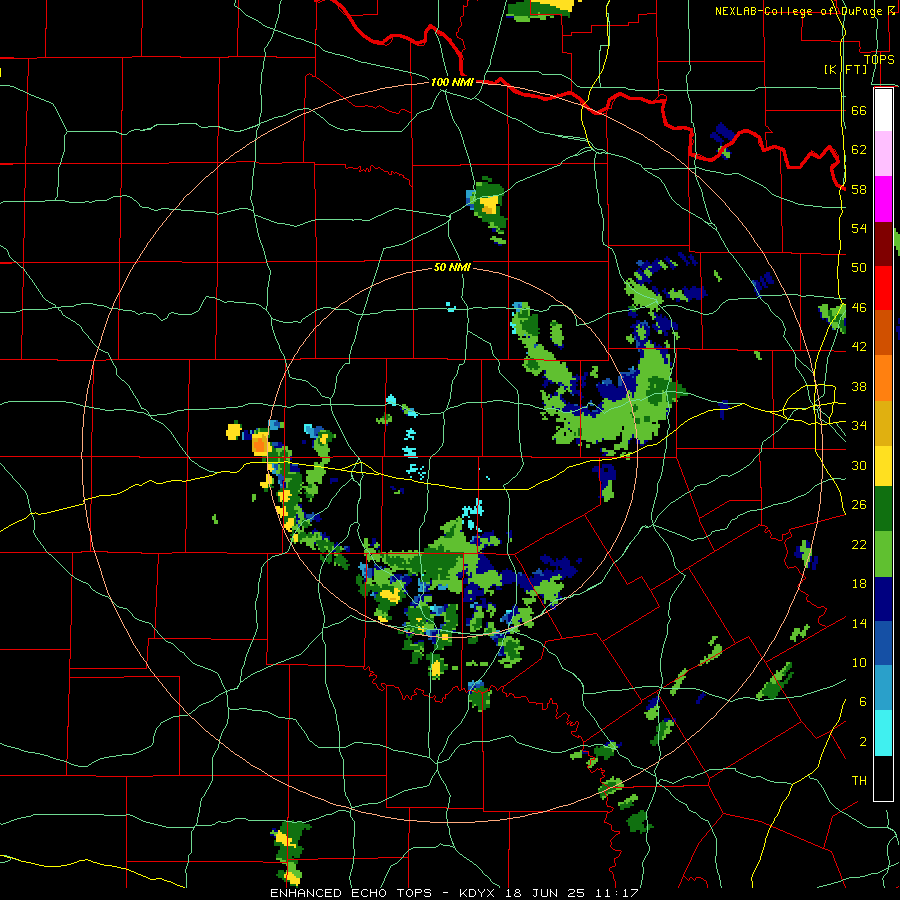This screenshot has width=900, height=900.
Task: Click the orange echo-top cell on the map
Action: 259,443
